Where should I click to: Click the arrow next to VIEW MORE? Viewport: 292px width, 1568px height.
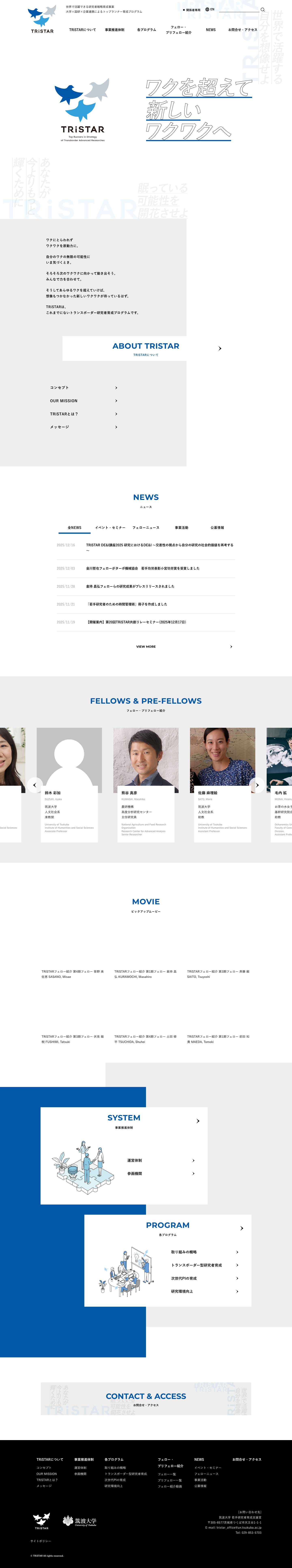point(231,646)
